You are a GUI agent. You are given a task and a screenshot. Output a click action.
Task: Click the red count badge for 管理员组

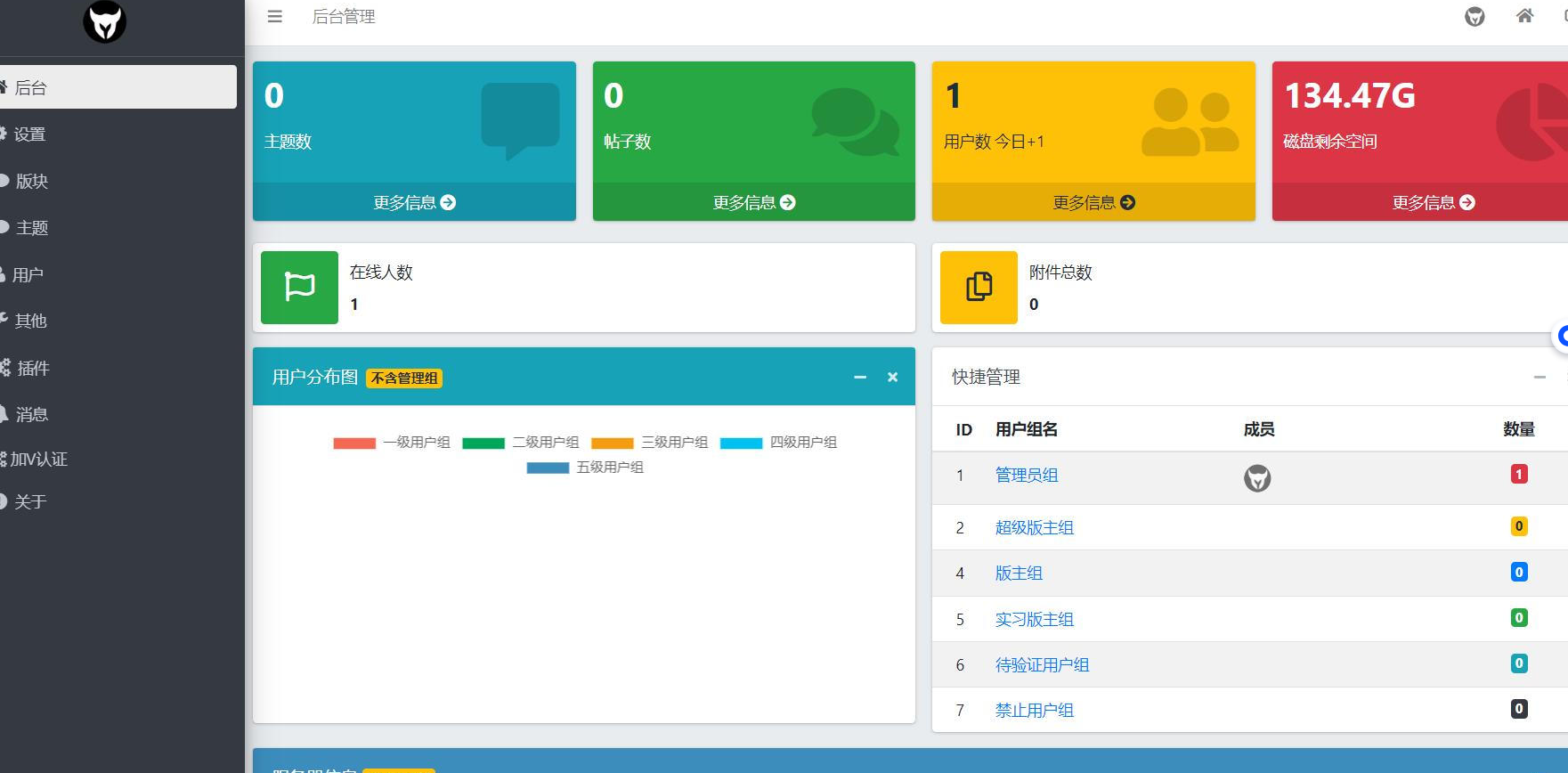[x=1519, y=474]
